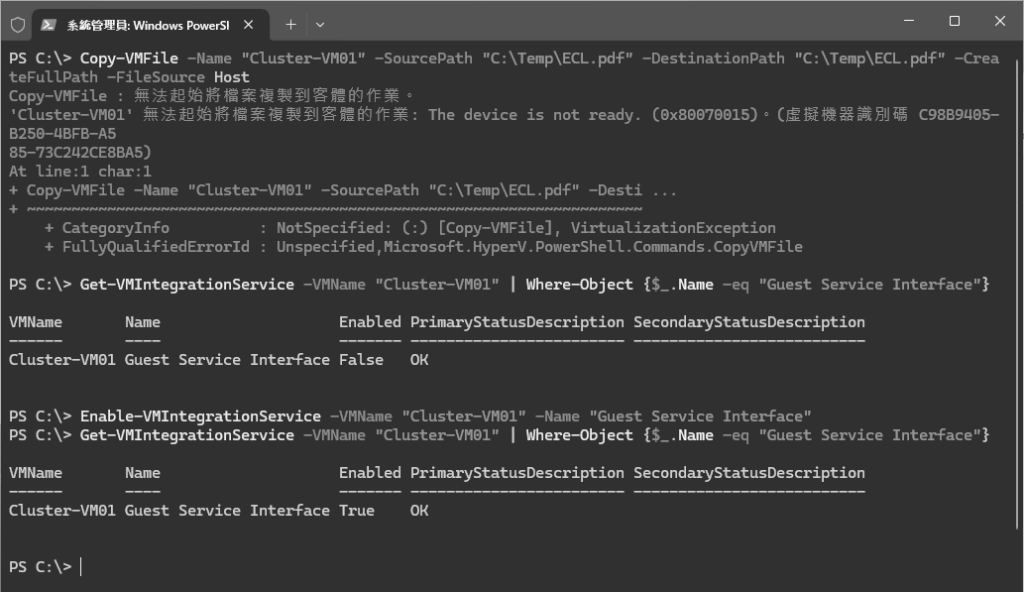Close the Windows PowerShell tab
The width and height of the screenshot is (1024, 592).
[x=248, y=25]
